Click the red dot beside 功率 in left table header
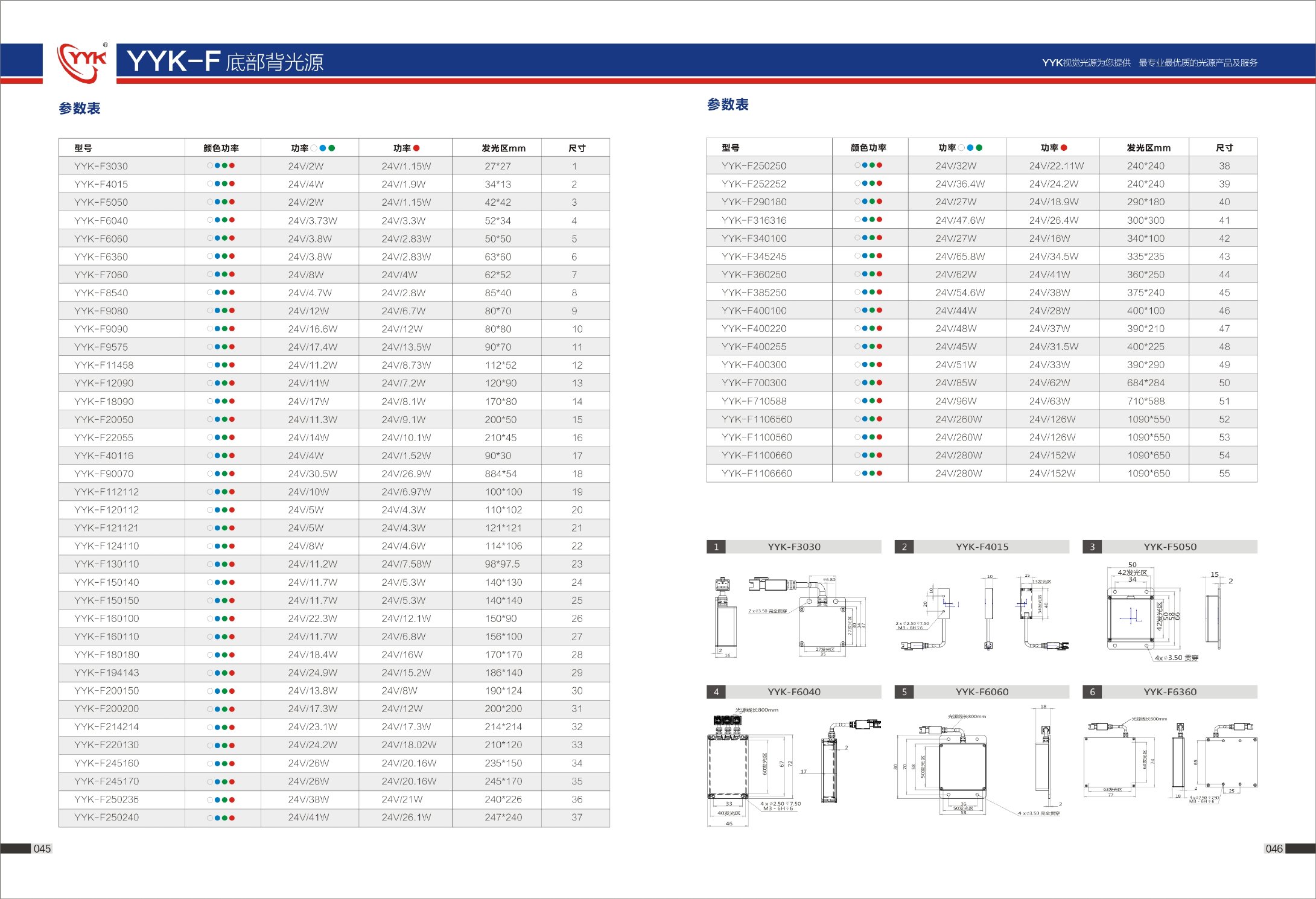1316x899 pixels. click(416, 148)
